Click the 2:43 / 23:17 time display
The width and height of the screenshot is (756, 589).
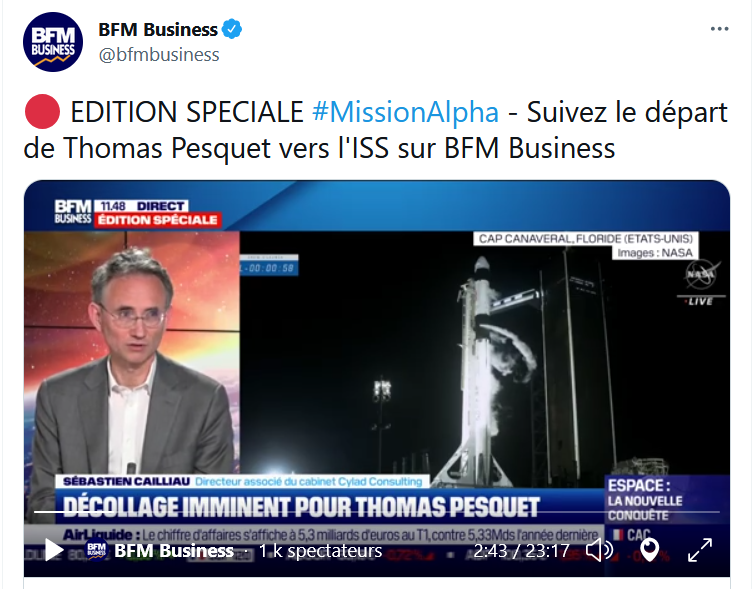[x=521, y=550]
